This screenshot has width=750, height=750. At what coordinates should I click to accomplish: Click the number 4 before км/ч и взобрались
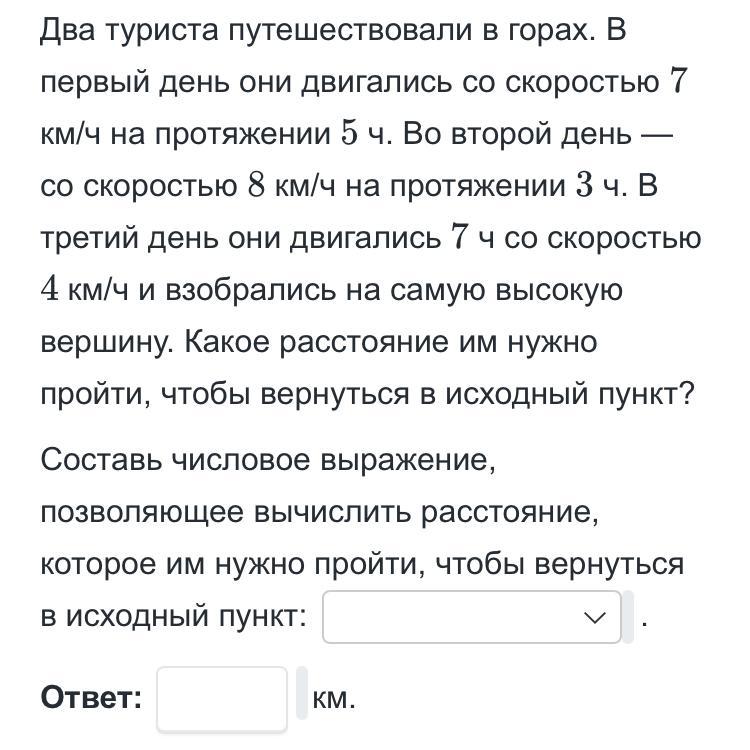click(x=50, y=289)
